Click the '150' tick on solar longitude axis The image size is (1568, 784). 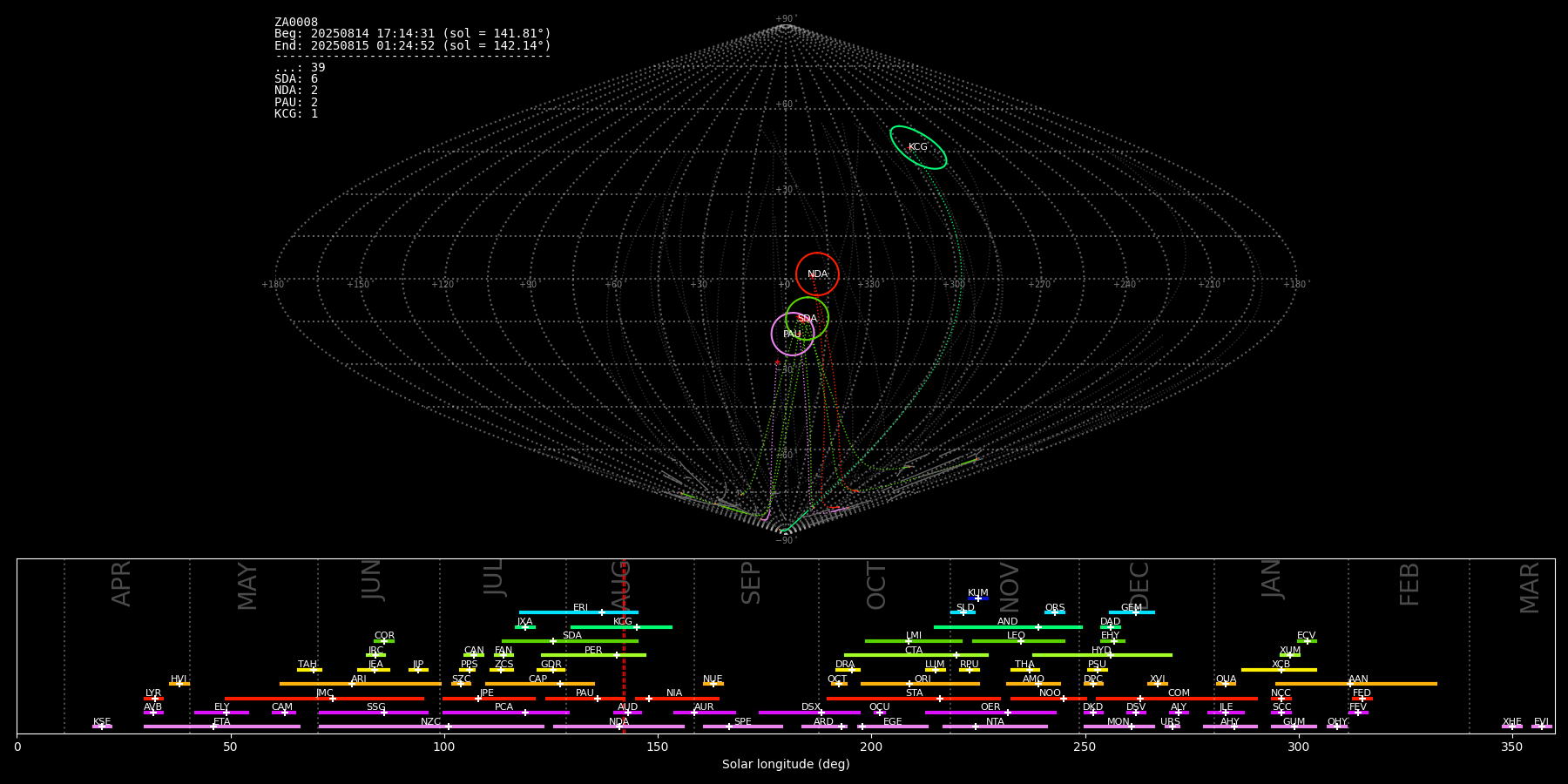tap(658, 747)
